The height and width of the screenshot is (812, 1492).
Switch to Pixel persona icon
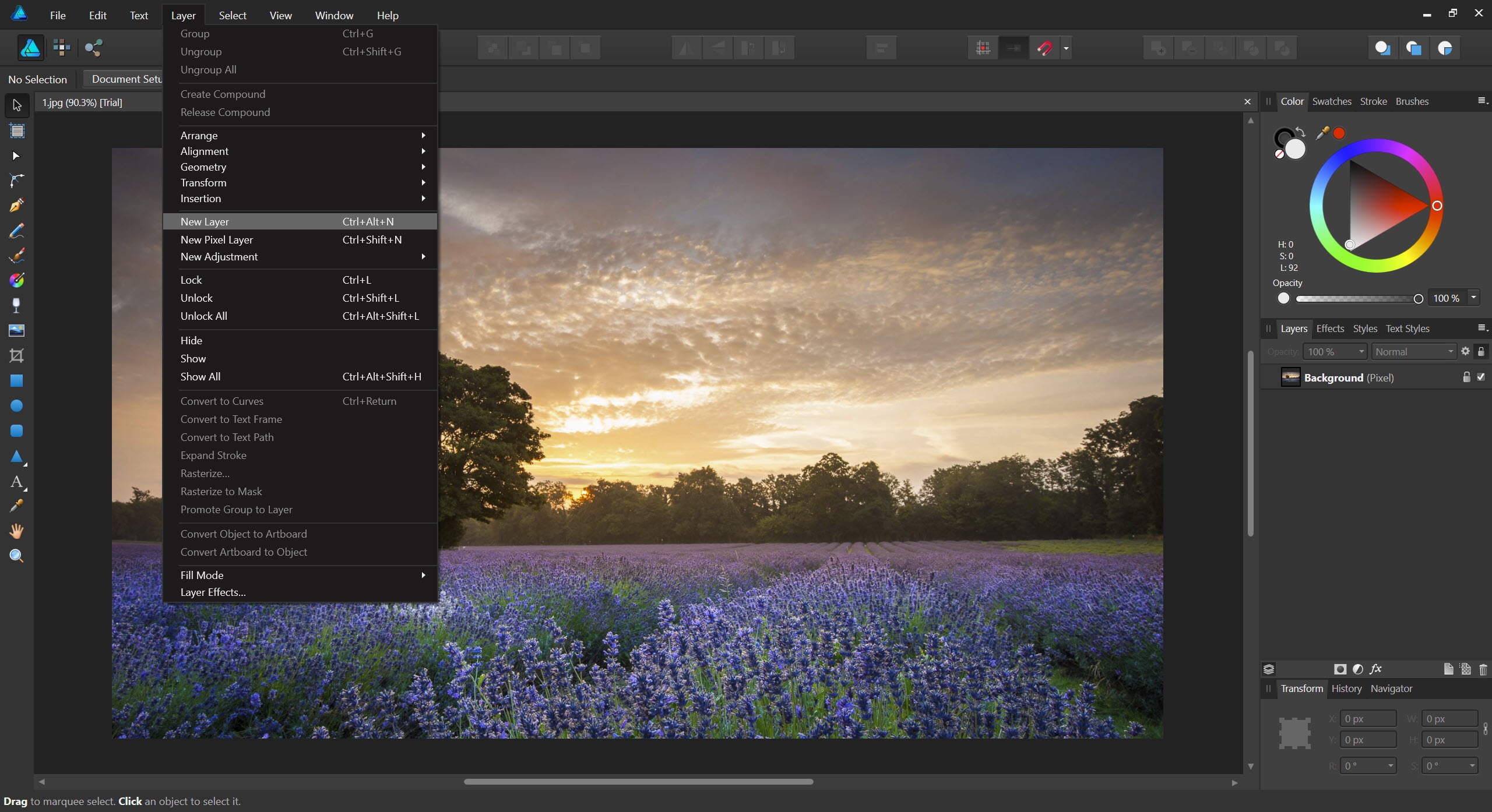click(x=61, y=48)
